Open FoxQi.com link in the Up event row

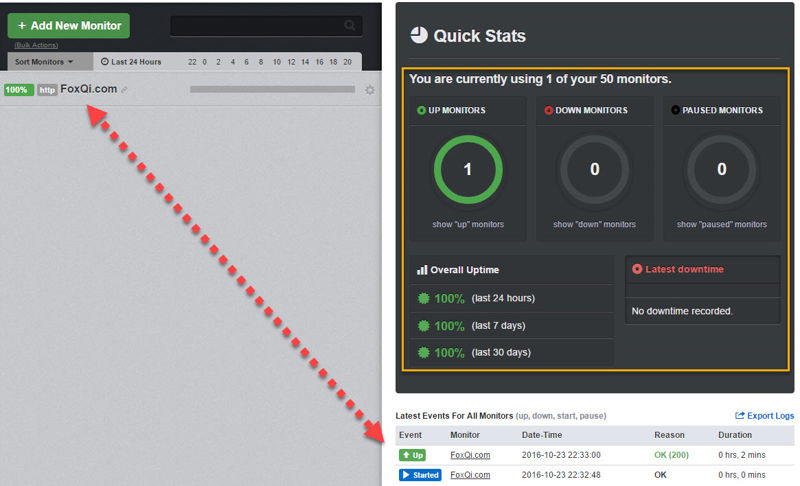[x=470, y=455]
